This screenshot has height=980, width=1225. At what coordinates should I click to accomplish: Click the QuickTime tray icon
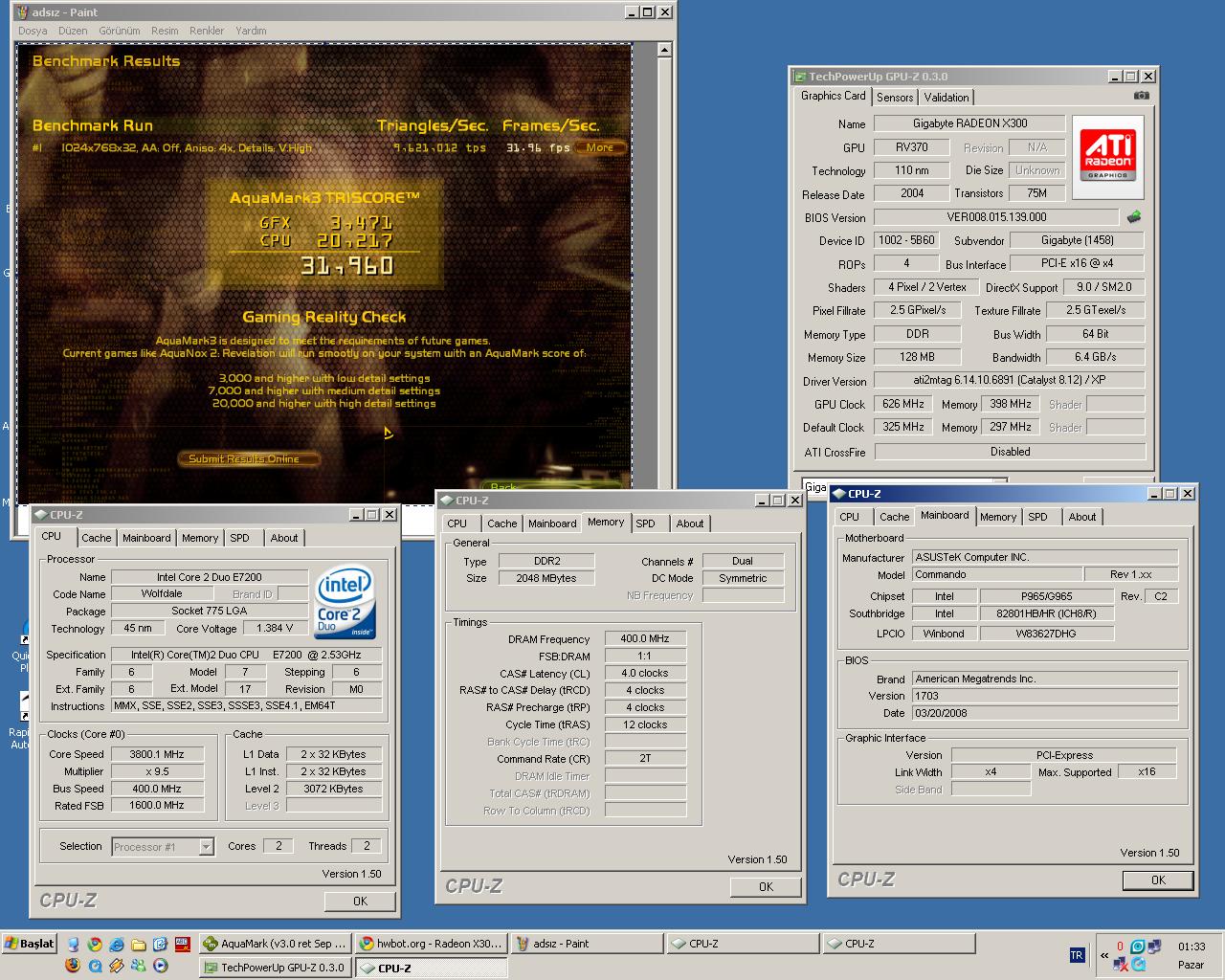(1139, 964)
